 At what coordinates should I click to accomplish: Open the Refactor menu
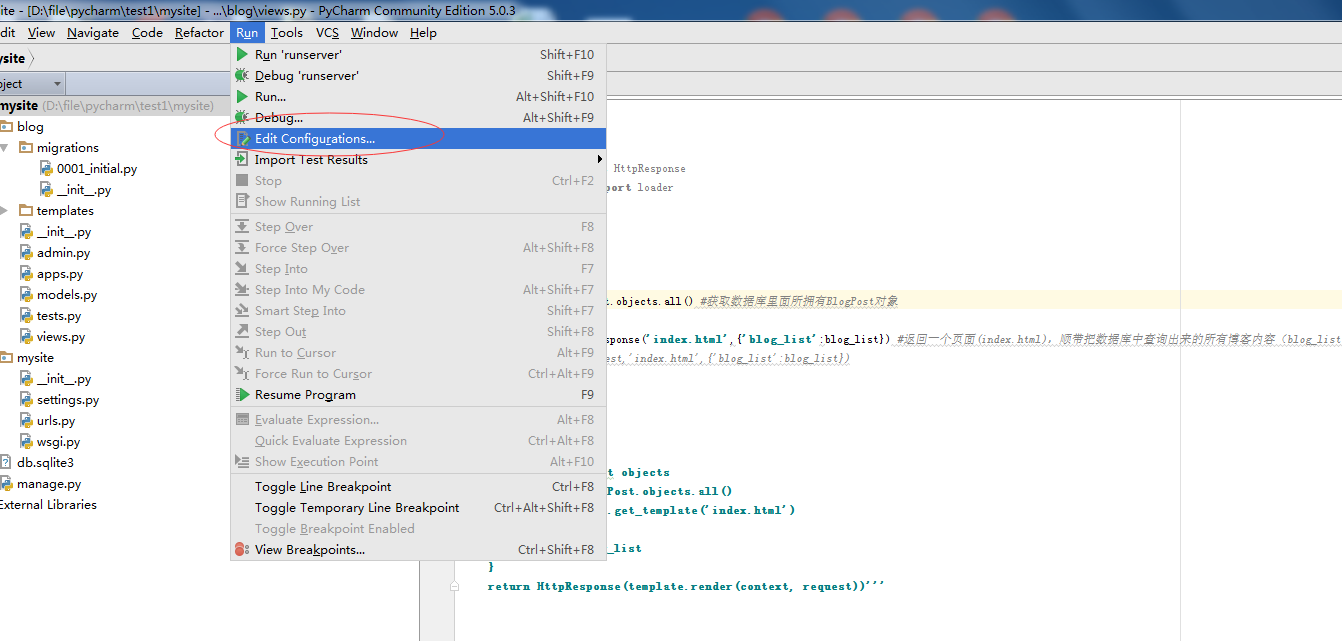coord(199,33)
